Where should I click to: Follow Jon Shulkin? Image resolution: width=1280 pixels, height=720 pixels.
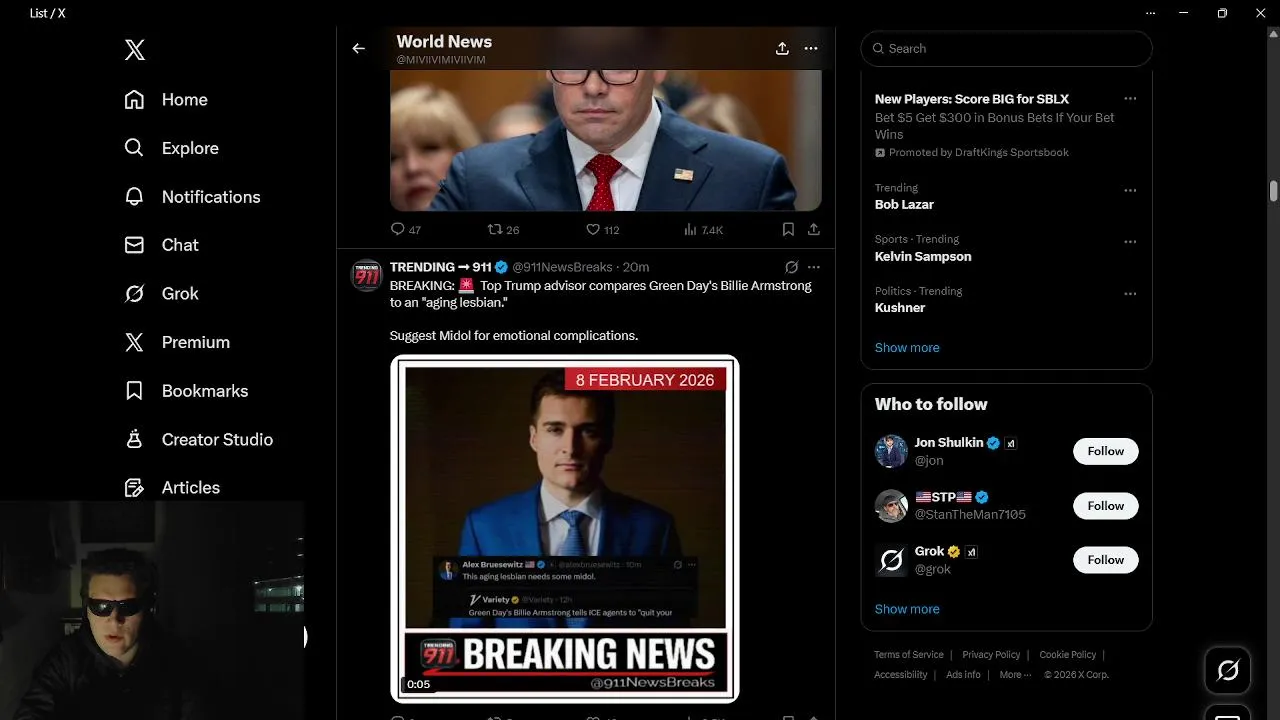(x=1106, y=451)
